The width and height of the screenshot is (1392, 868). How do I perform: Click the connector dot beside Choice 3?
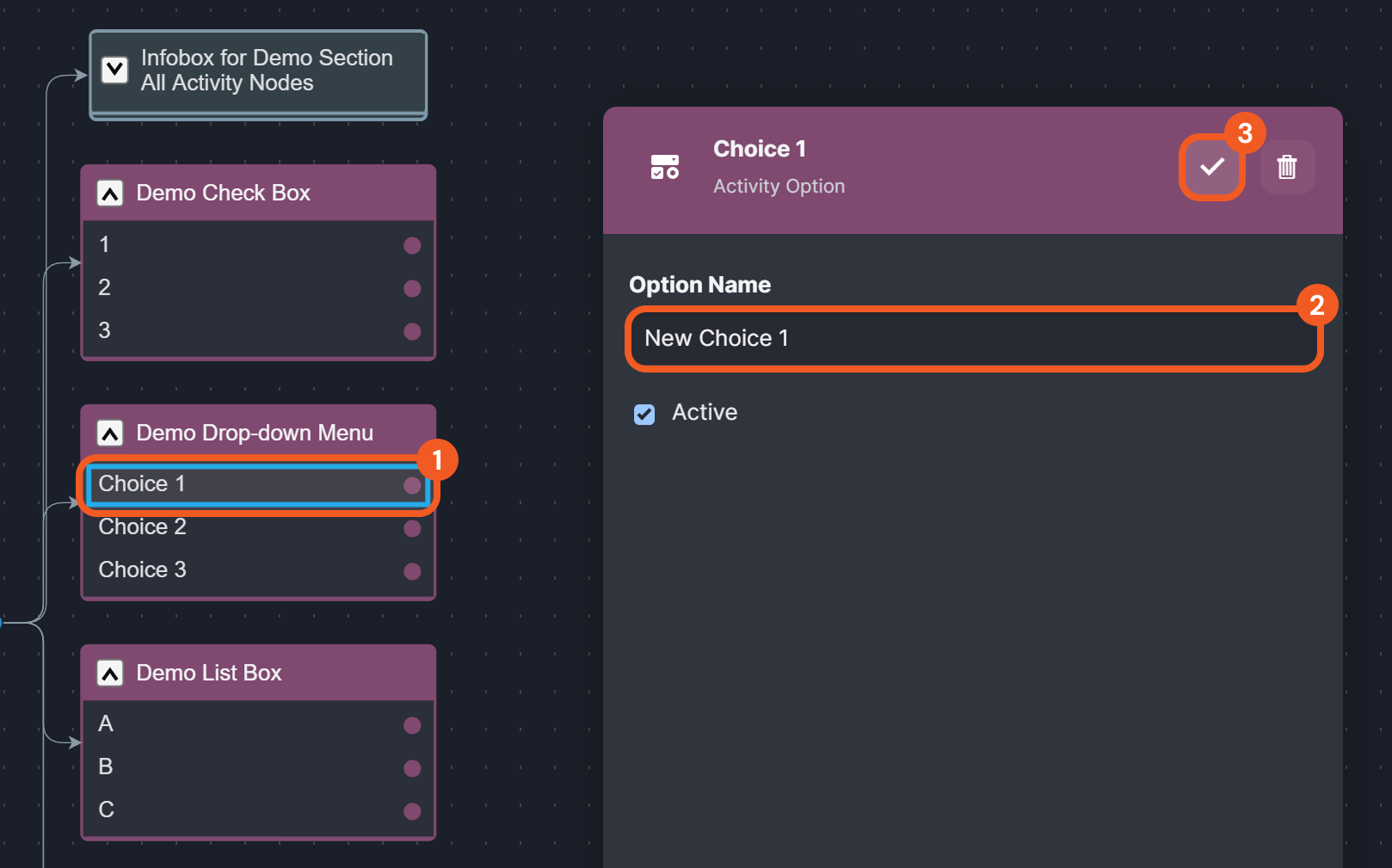[x=412, y=571]
